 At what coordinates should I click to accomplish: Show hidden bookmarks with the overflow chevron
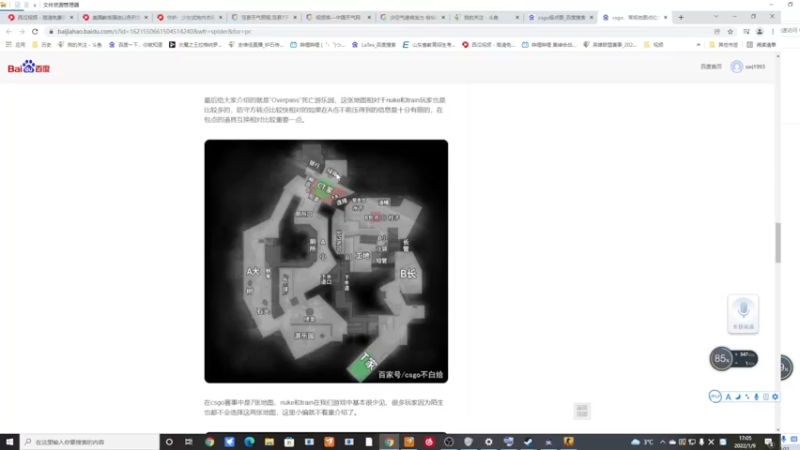(698, 44)
